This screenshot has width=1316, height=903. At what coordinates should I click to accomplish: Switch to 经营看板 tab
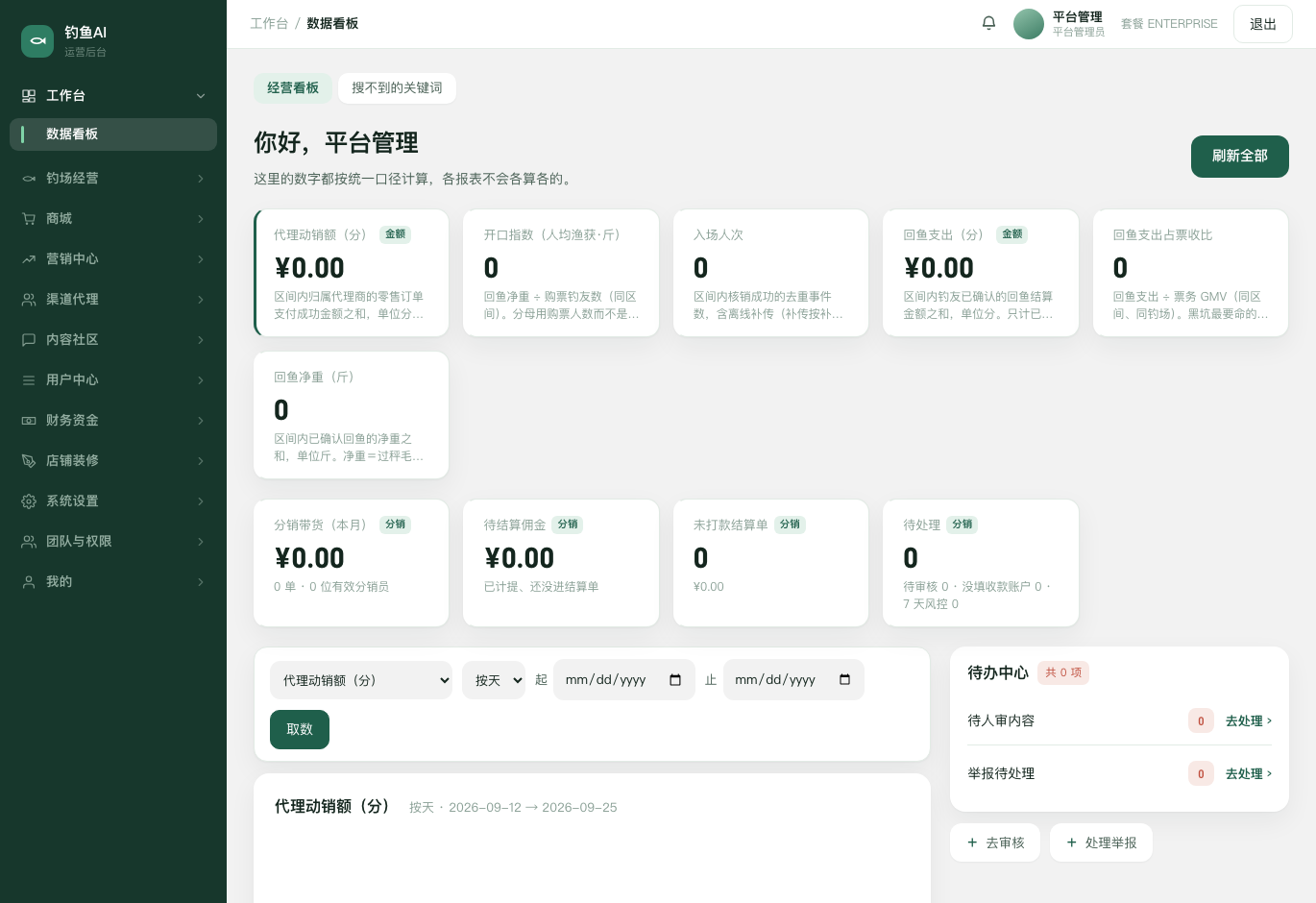293,88
